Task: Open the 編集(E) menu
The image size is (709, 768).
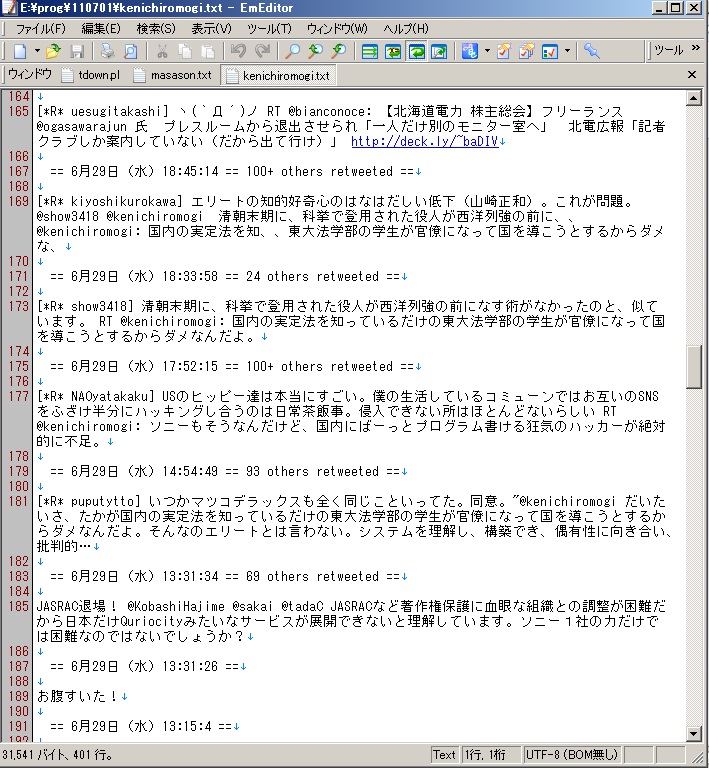Action: coord(100,28)
